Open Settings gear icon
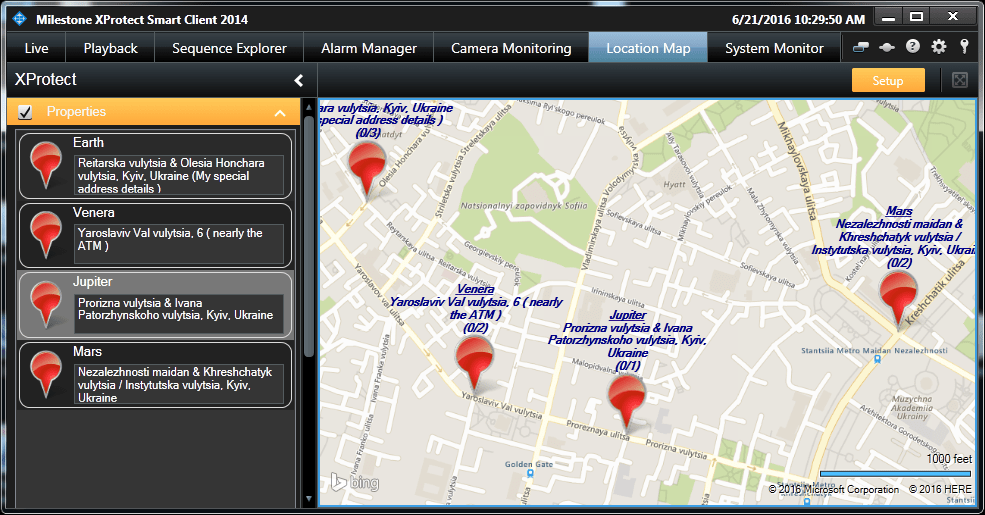The width and height of the screenshot is (985, 515). 939,46
